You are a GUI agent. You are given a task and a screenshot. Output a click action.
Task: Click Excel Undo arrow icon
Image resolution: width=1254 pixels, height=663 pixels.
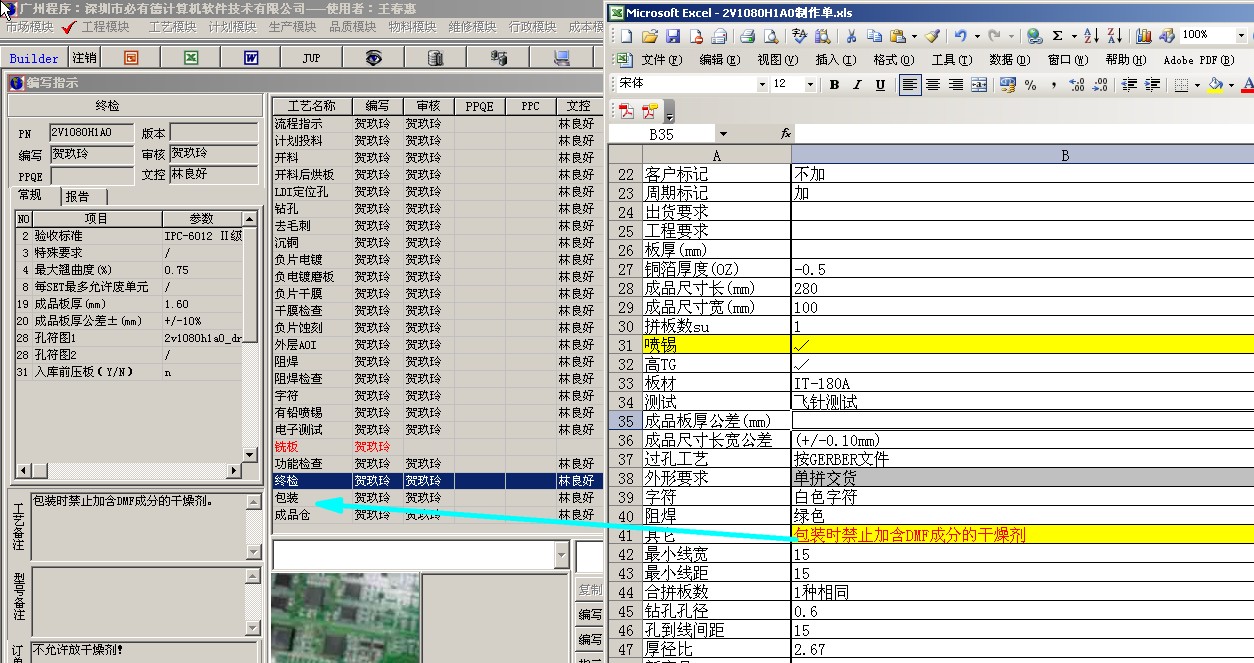960,36
